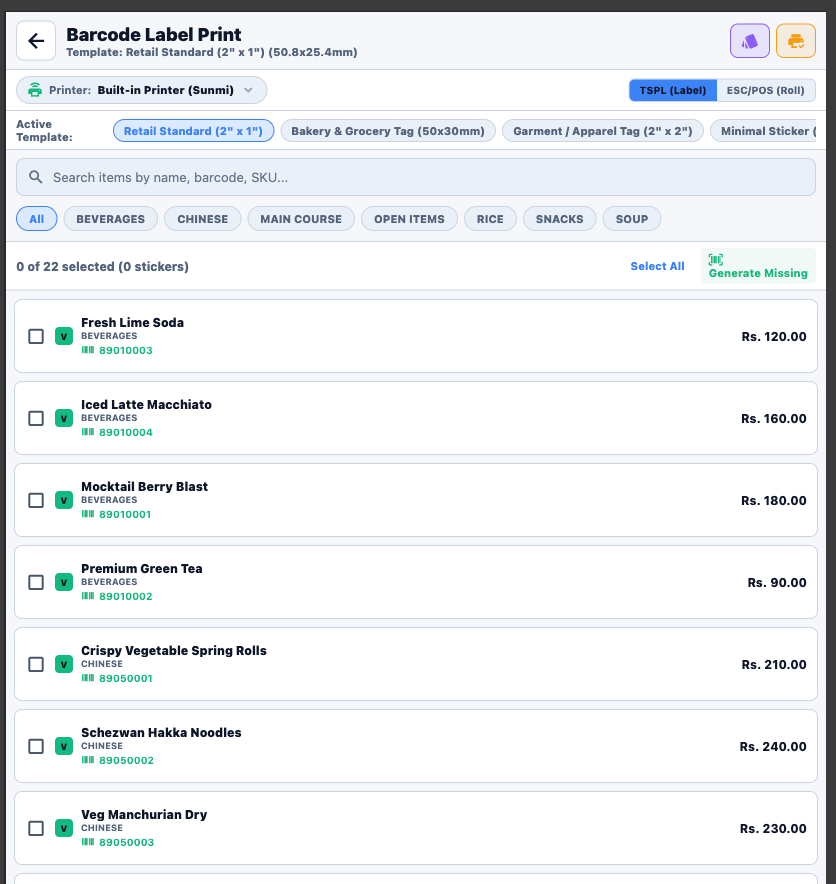Filter items by RICE category
The height and width of the screenshot is (884, 836).
(490, 219)
